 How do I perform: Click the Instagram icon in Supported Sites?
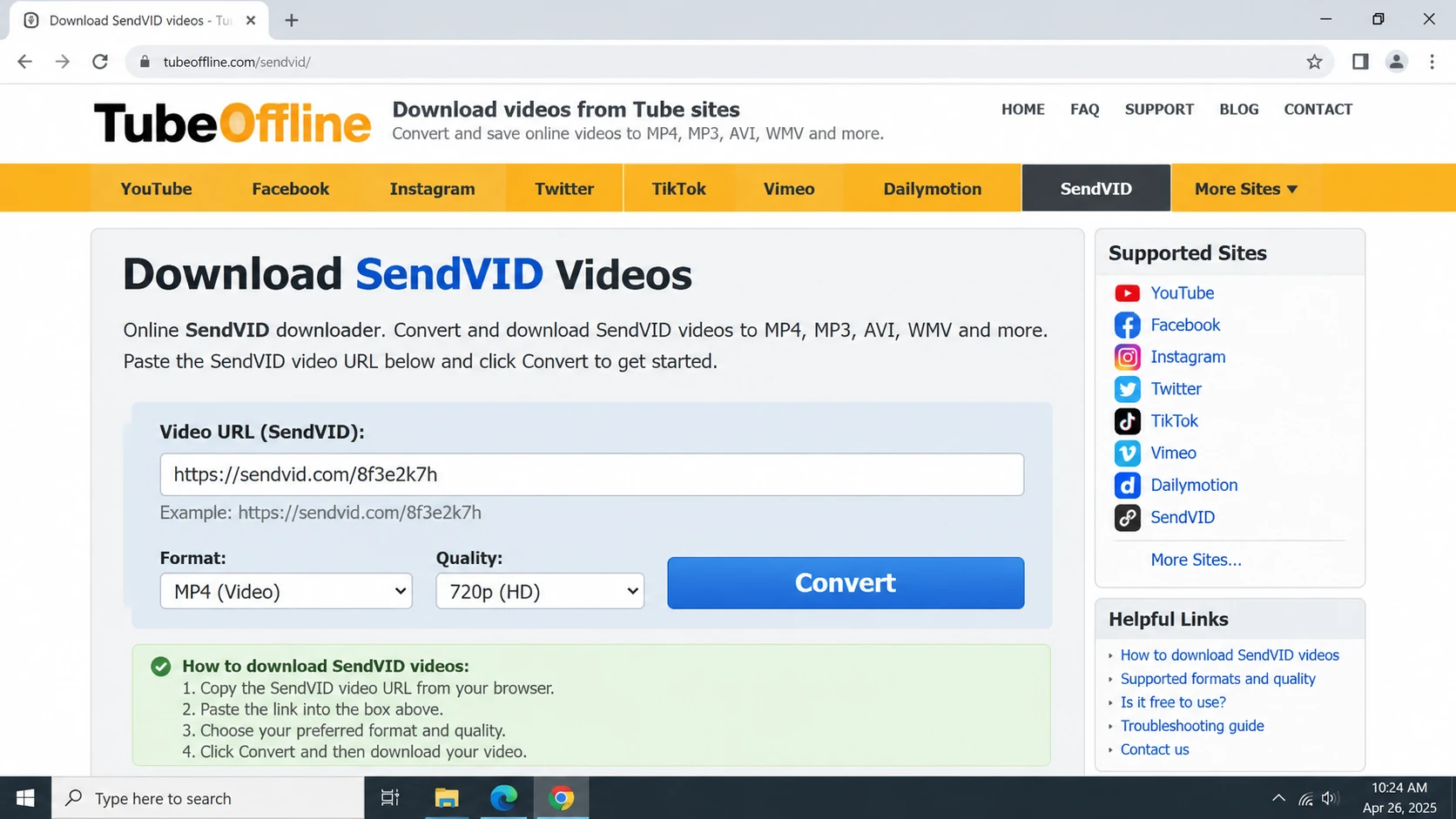coord(1127,357)
